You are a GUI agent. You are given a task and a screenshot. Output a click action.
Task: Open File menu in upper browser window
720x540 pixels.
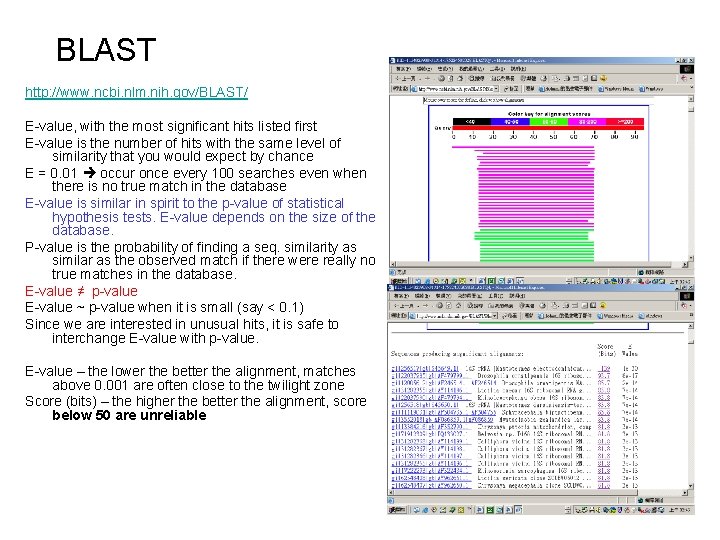[403, 69]
